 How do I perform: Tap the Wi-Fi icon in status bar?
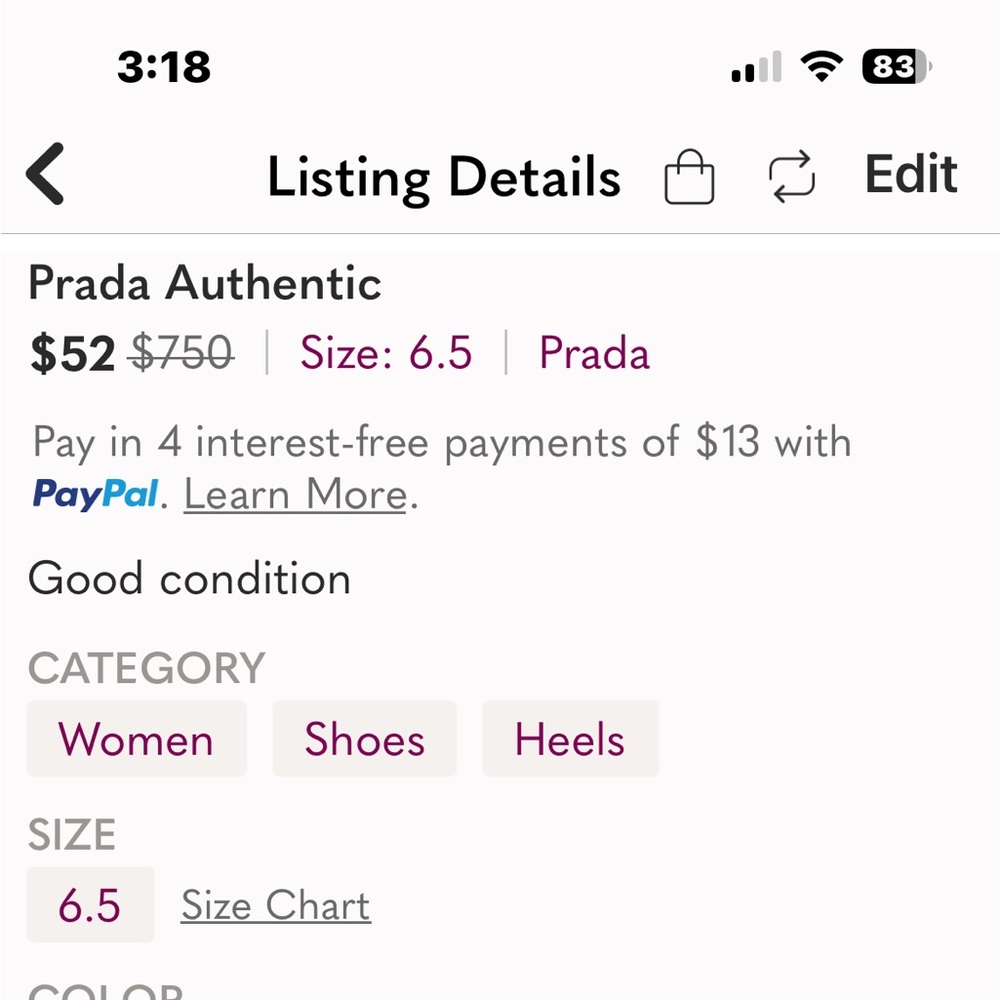pyautogui.click(x=820, y=65)
